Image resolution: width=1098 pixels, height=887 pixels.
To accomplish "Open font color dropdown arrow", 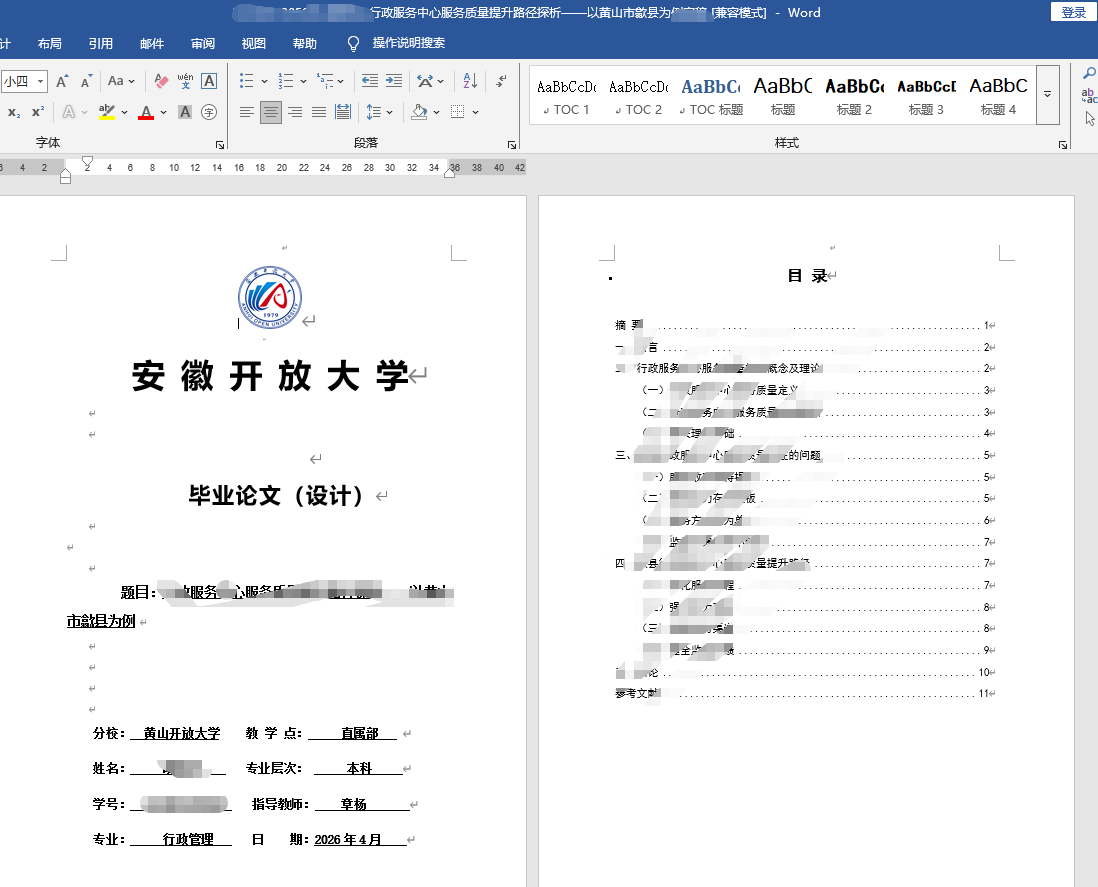I will tap(163, 112).
